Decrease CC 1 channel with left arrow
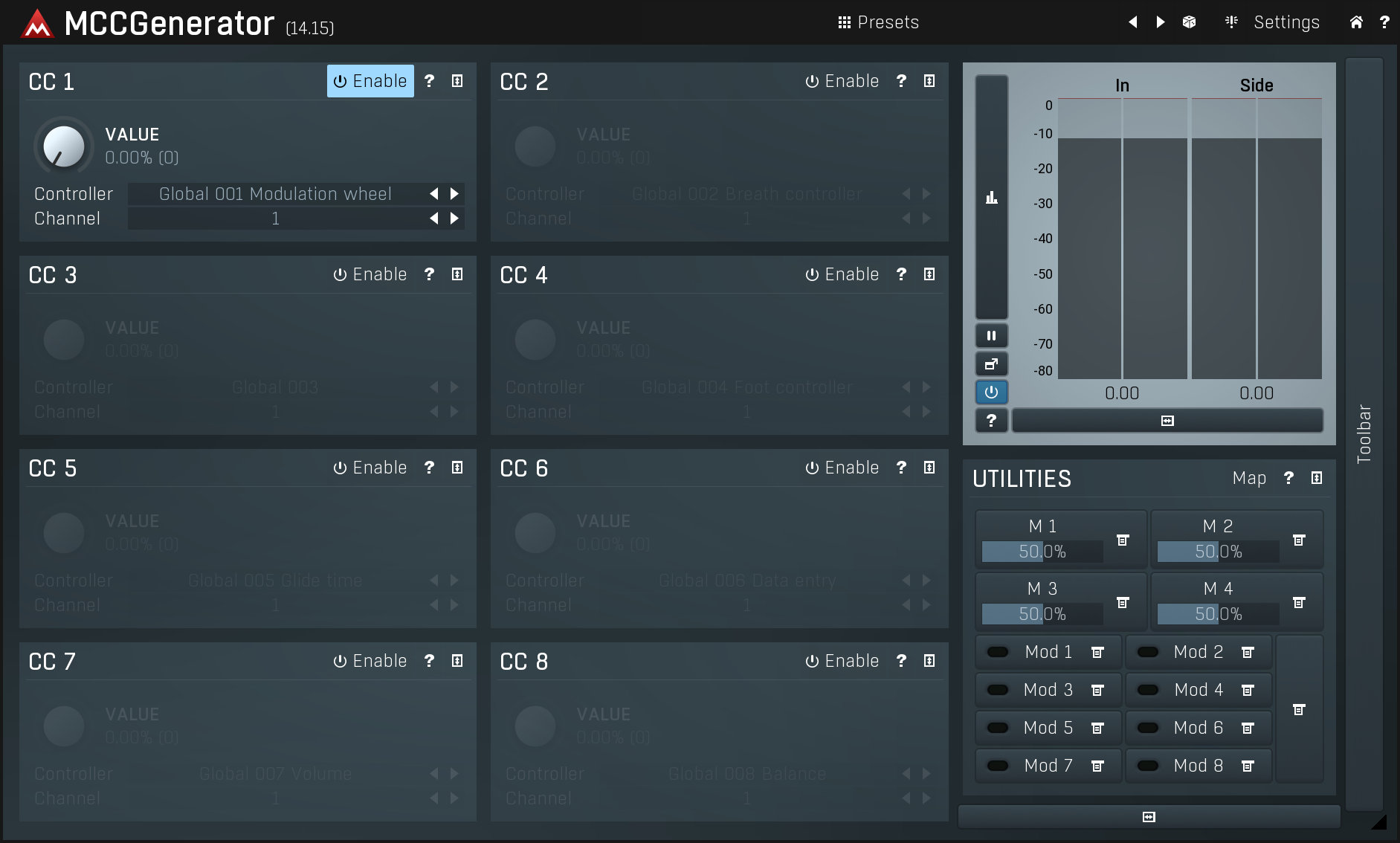The image size is (1400, 843). 434,219
